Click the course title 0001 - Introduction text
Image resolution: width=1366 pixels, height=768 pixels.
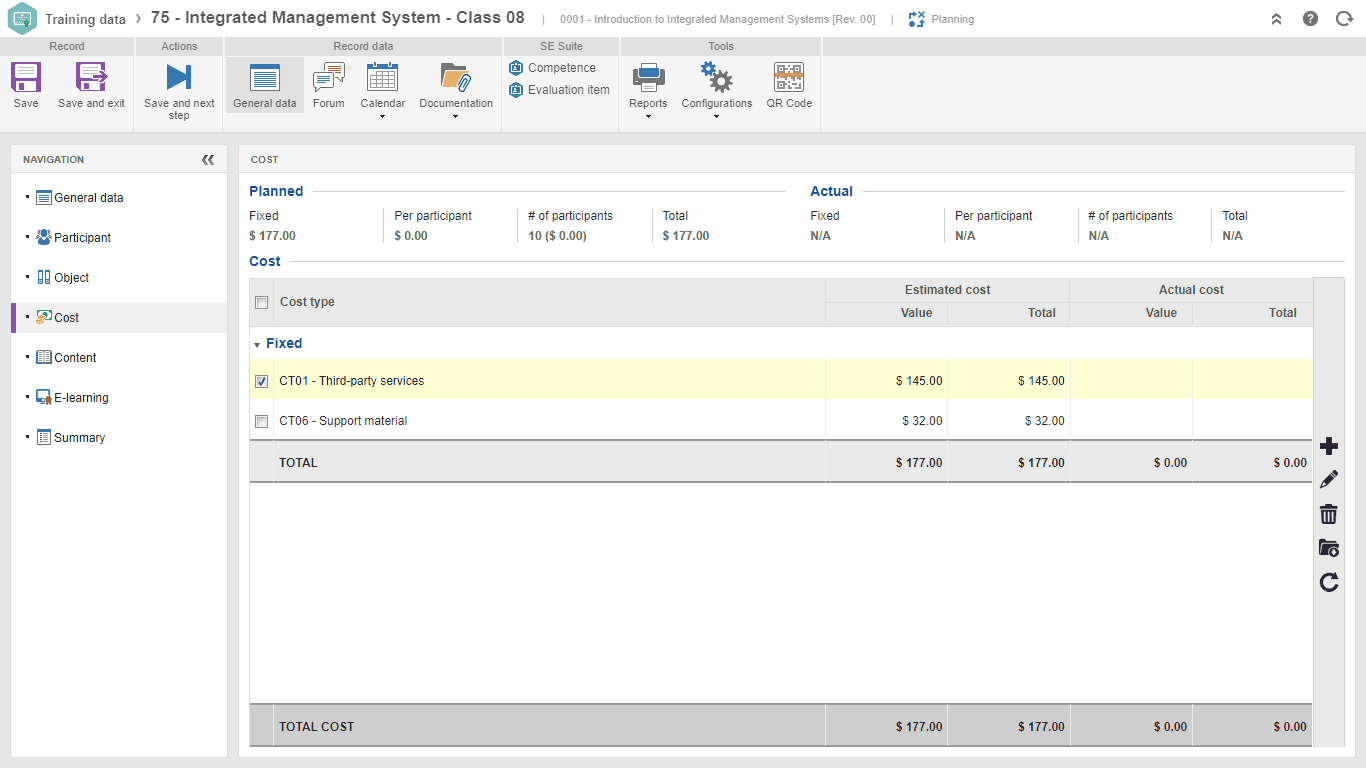[x=718, y=19]
